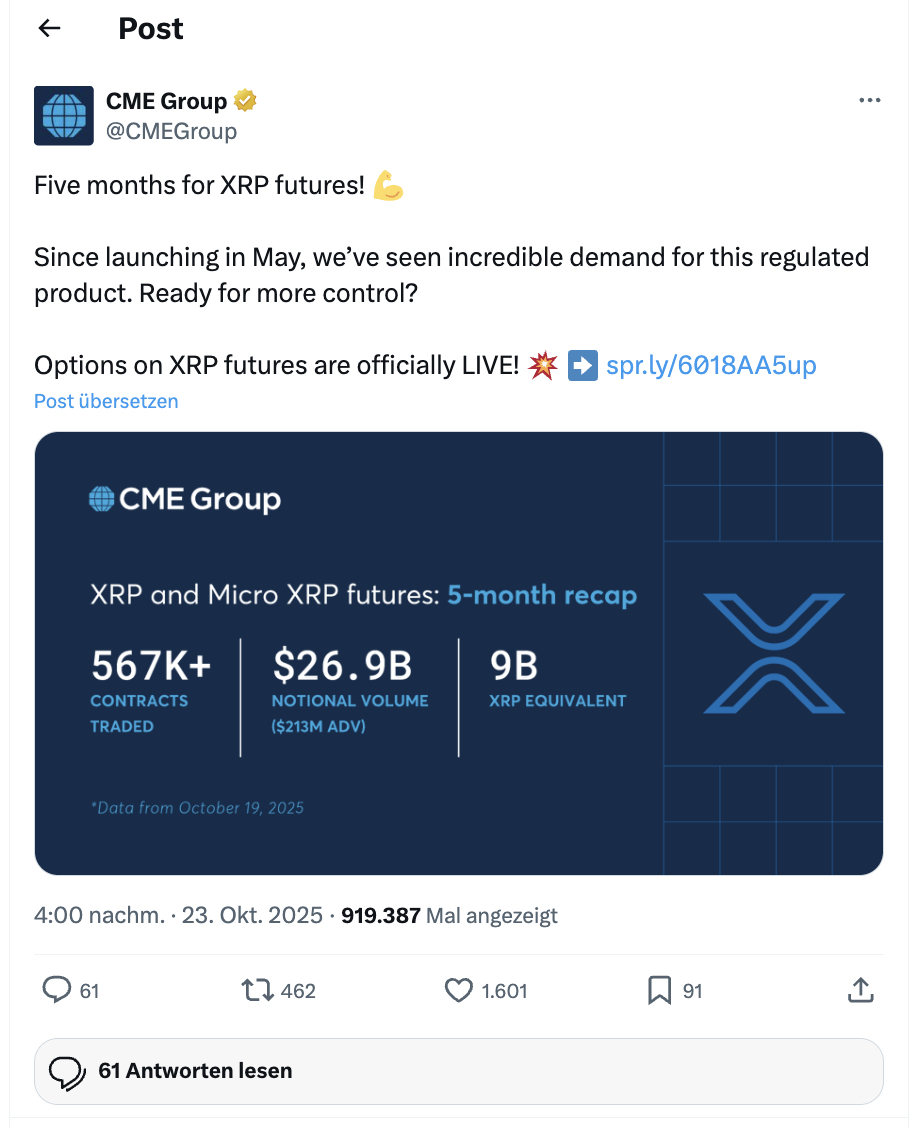Image resolution: width=923 pixels, height=1128 pixels.
Task: Open the spr.ly/6018AA5up link
Action: point(710,365)
